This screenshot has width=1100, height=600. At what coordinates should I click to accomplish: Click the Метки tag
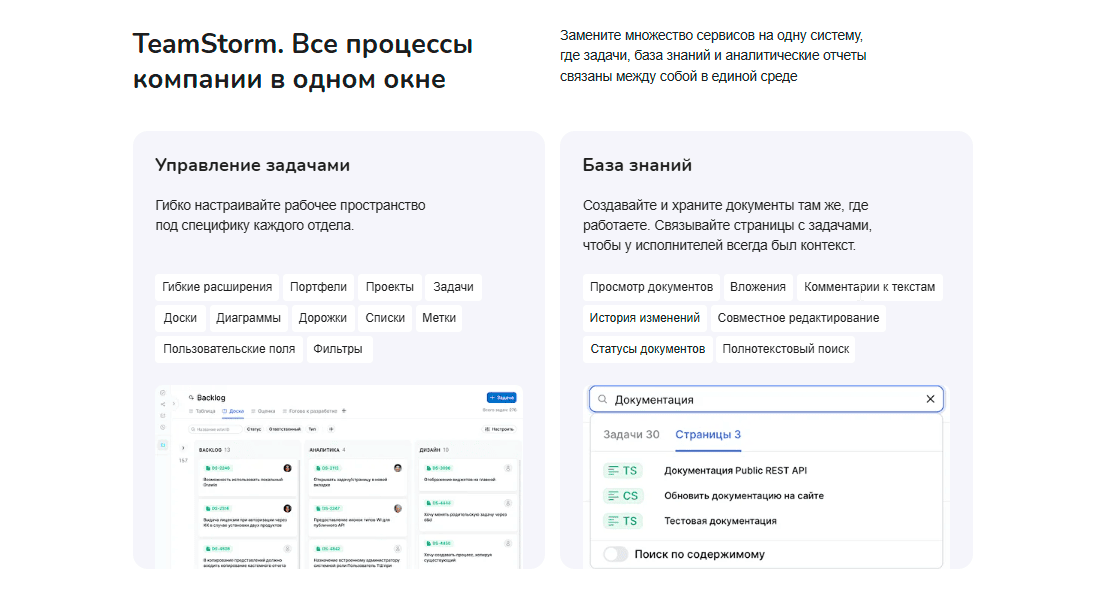click(439, 318)
